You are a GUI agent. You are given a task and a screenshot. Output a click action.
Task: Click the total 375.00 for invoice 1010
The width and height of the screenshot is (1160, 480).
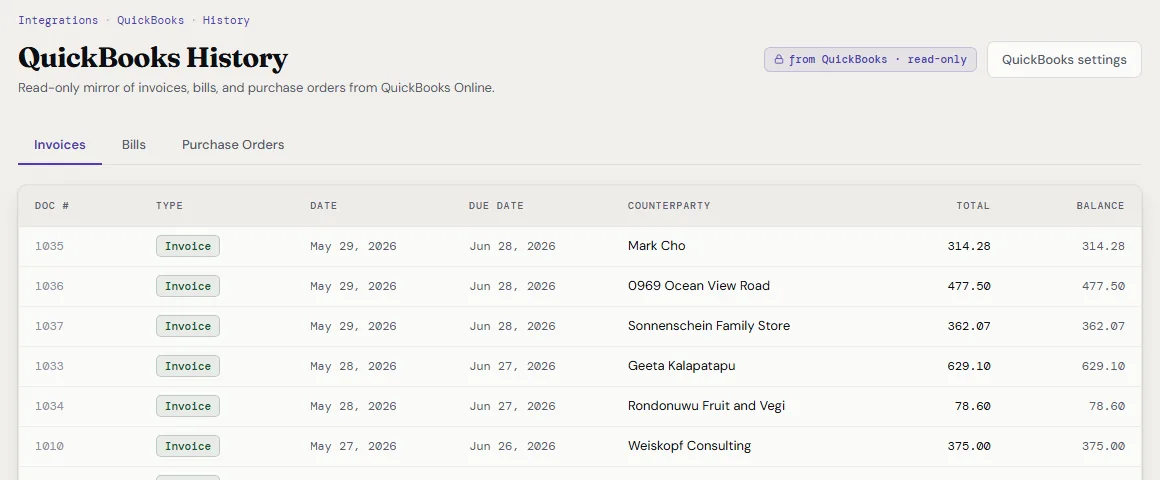tap(968, 446)
